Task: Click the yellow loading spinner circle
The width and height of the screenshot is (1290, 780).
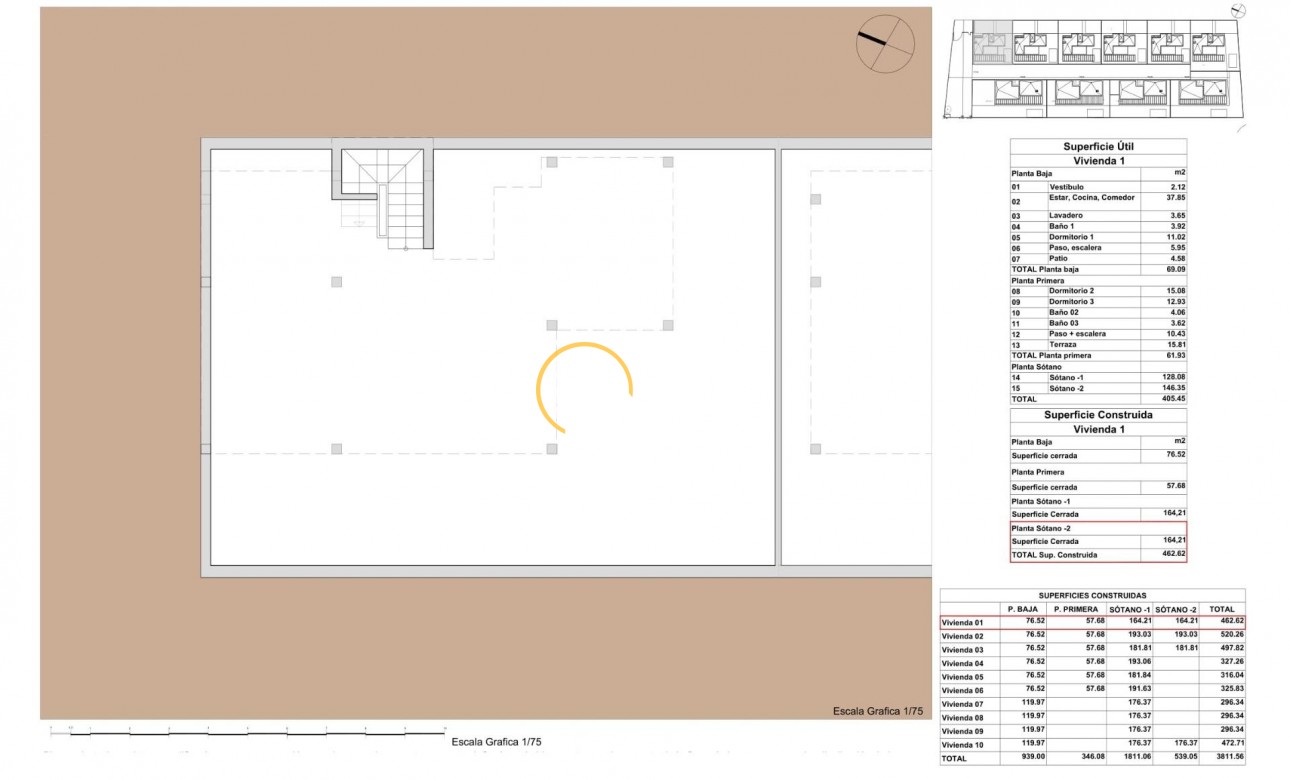Action: click(584, 389)
